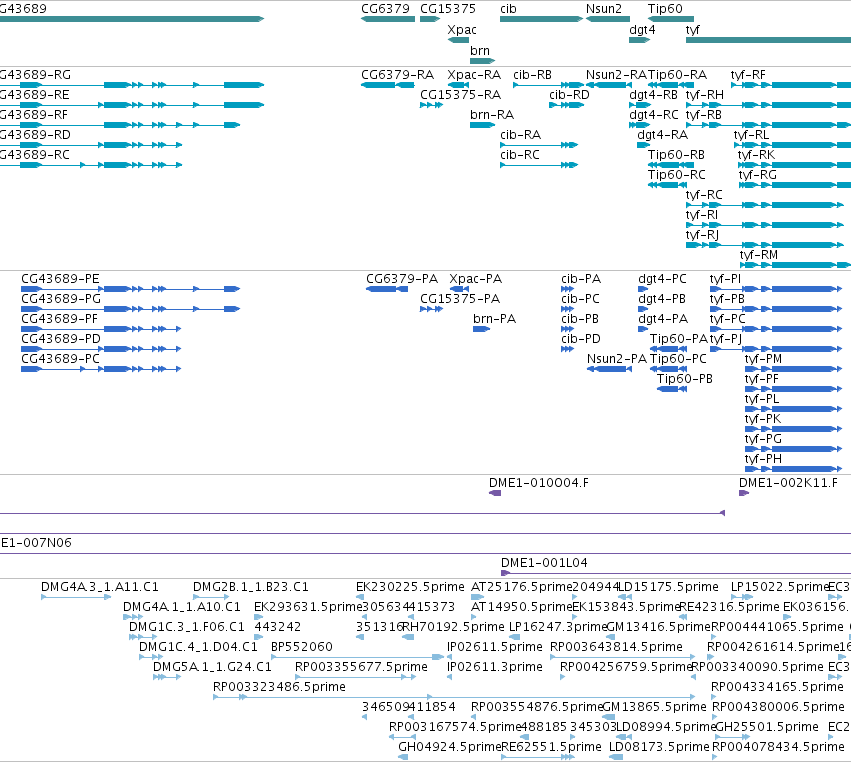The width and height of the screenshot is (851, 762).
Task: Click the purple arrow glyph under DME1-010O04.F
Action: click(x=495, y=493)
